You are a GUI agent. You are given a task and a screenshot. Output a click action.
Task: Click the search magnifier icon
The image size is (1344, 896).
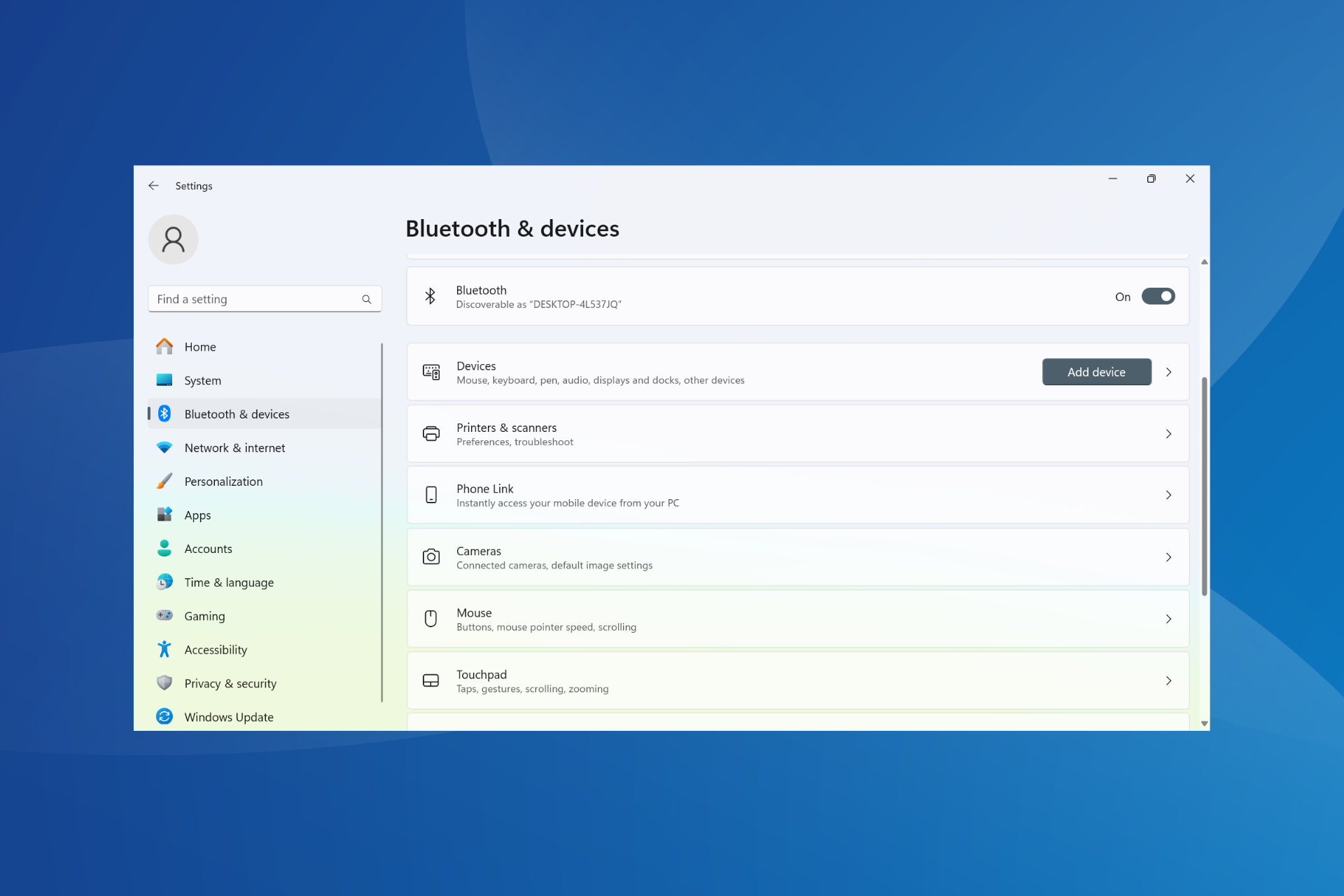pyautogui.click(x=366, y=299)
